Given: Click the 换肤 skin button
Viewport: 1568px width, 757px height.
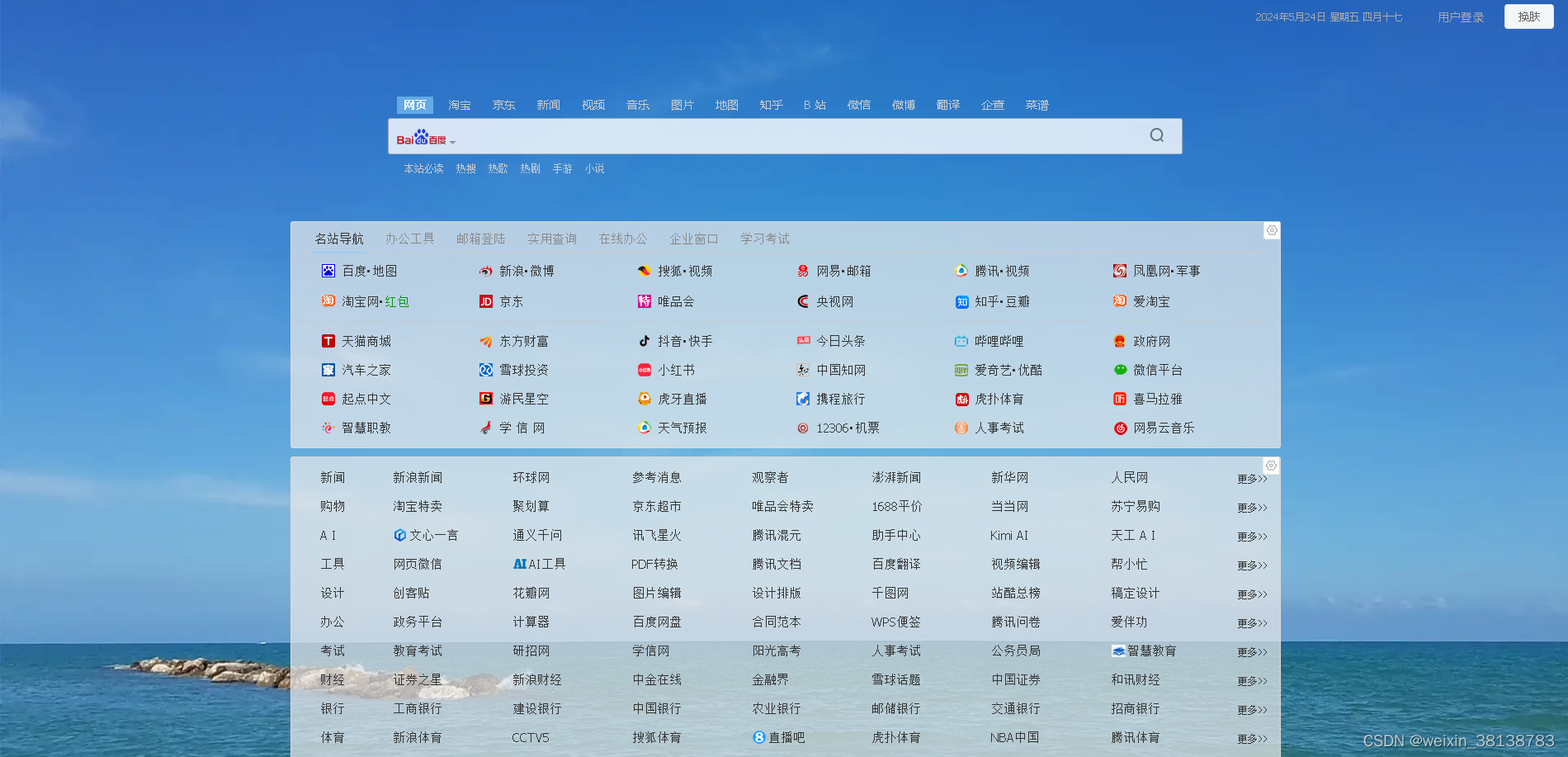Looking at the screenshot, I should click(1529, 17).
